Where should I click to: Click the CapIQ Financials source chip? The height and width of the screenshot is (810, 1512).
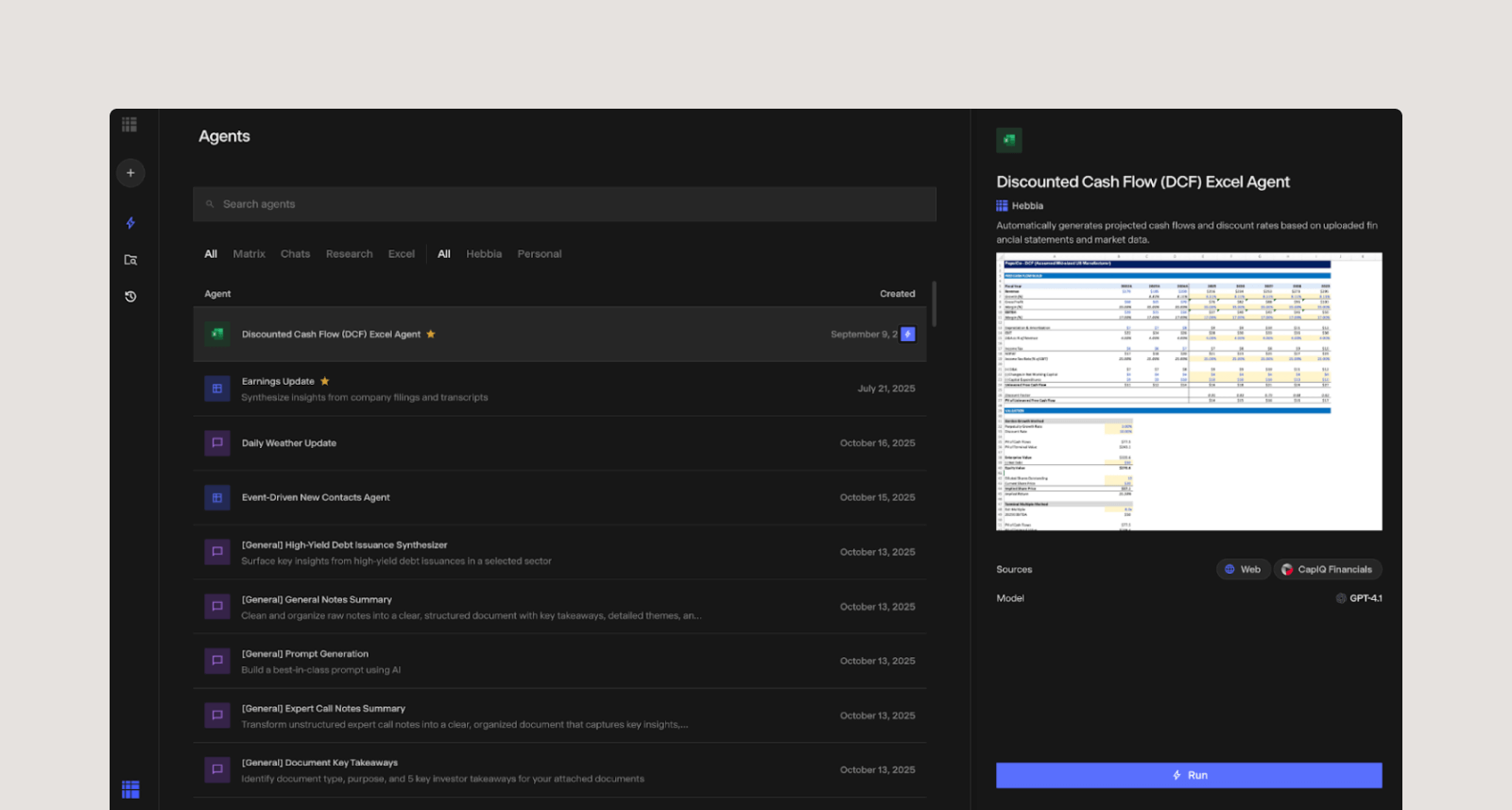[1328, 569]
